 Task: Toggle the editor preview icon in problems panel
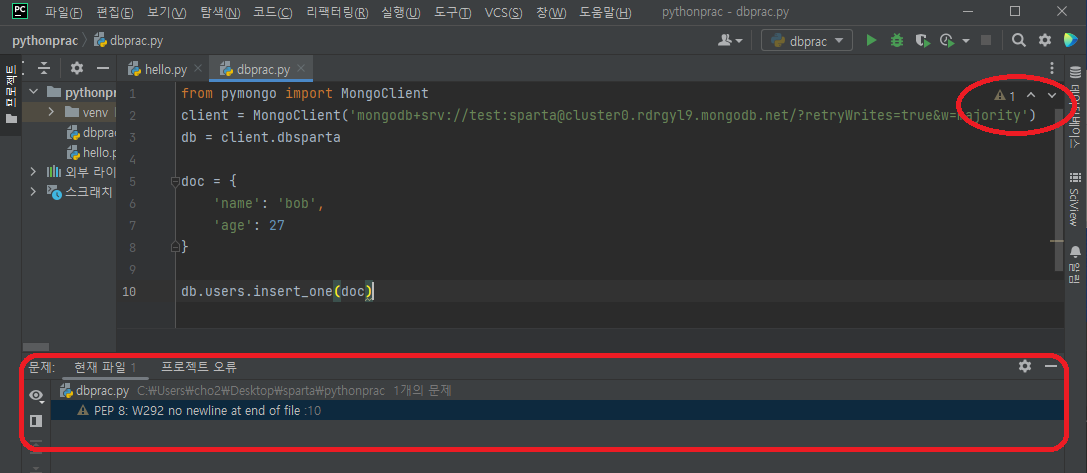[x=36, y=420]
